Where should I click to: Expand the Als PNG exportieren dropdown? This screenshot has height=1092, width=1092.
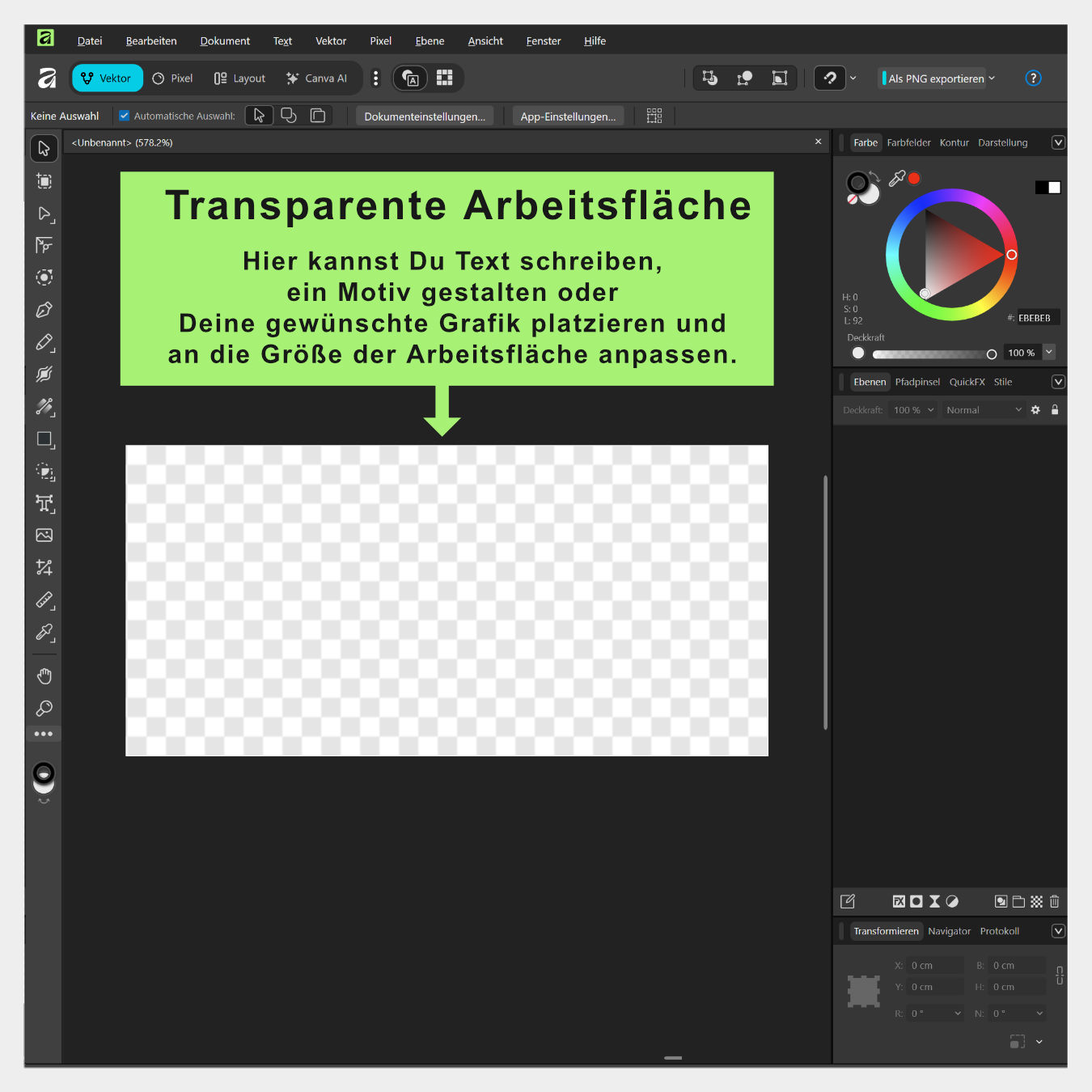(992, 78)
